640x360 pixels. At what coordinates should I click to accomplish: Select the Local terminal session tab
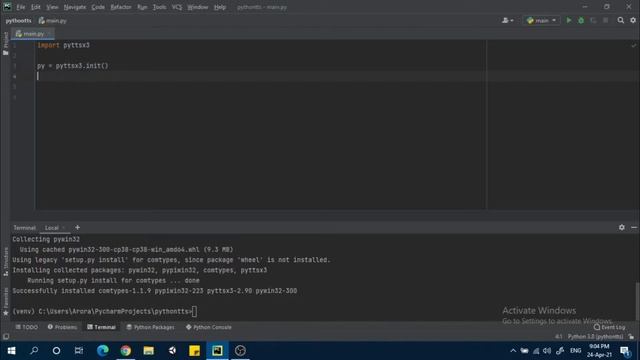point(52,228)
